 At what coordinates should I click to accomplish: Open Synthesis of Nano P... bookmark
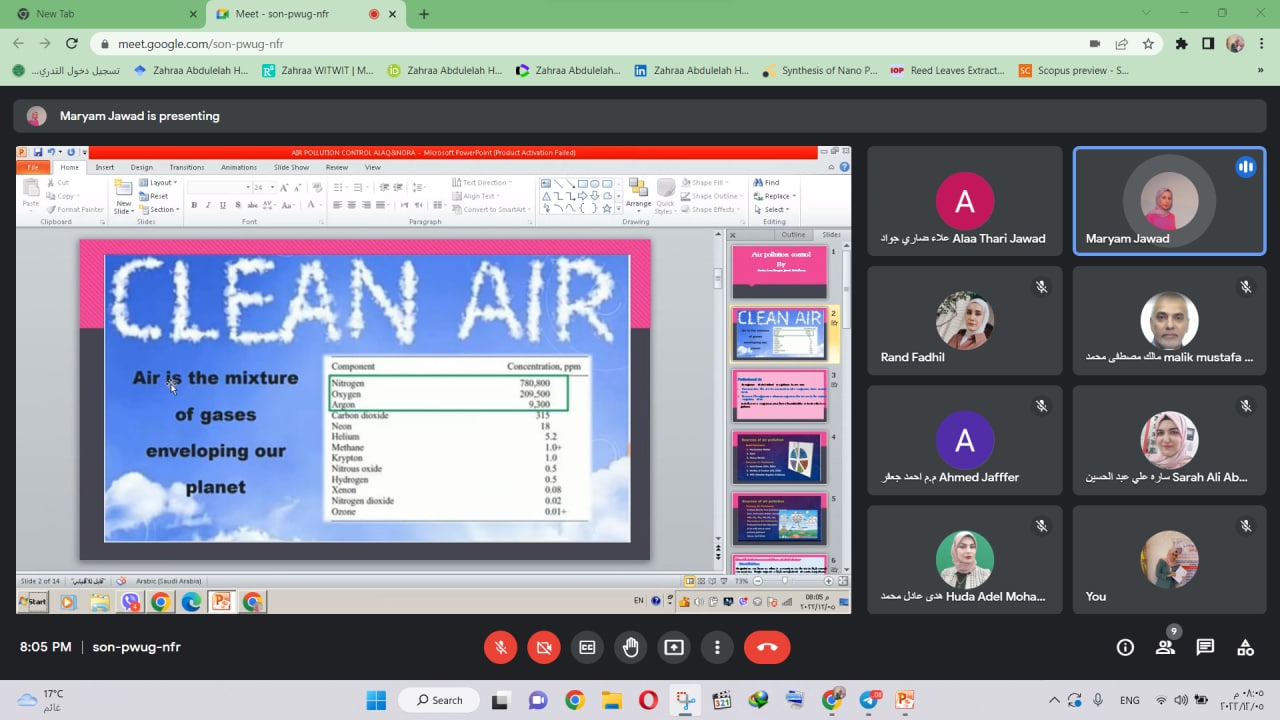(820, 70)
